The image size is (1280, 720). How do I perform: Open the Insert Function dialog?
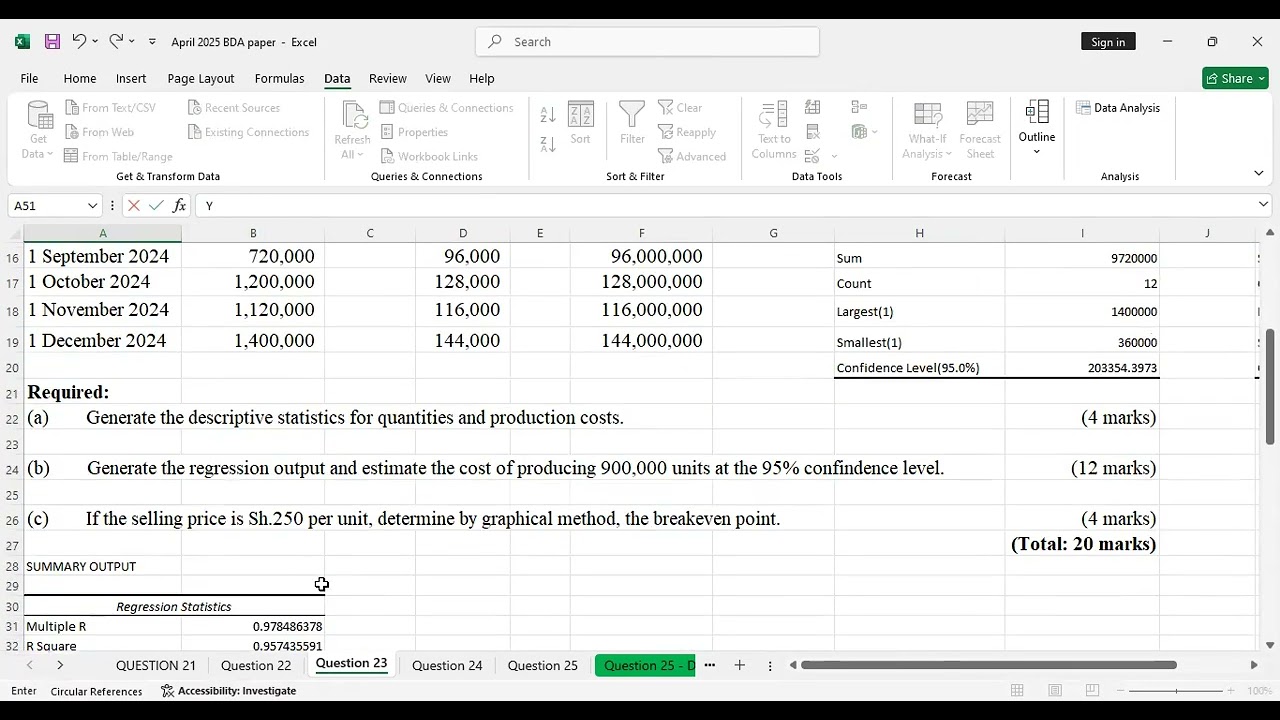pyautogui.click(x=179, y=205)
